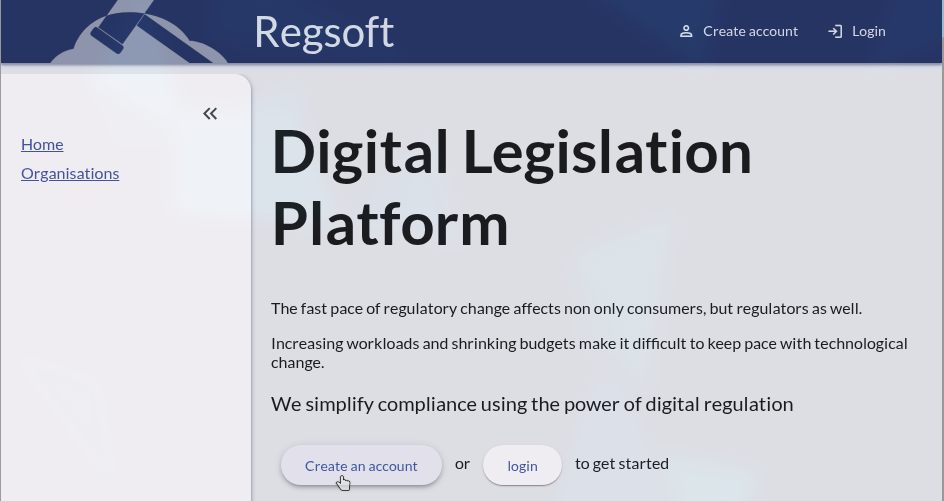Go to the Home sidebar link
Image resolution: width=944 pixels, height=501 pixels.
(x=42, y=144)
